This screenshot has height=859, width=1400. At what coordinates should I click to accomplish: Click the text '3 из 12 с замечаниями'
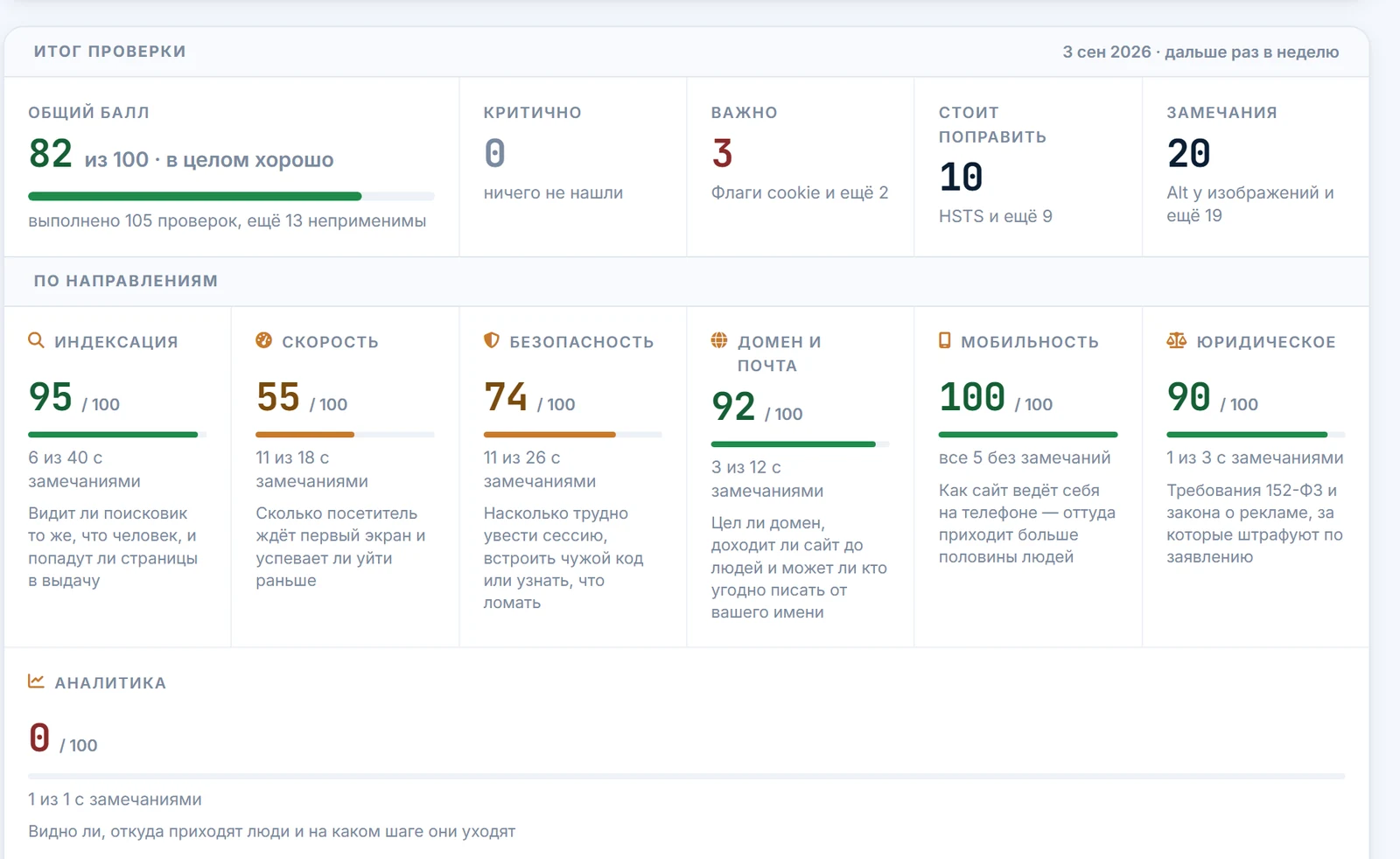point(767,478)
